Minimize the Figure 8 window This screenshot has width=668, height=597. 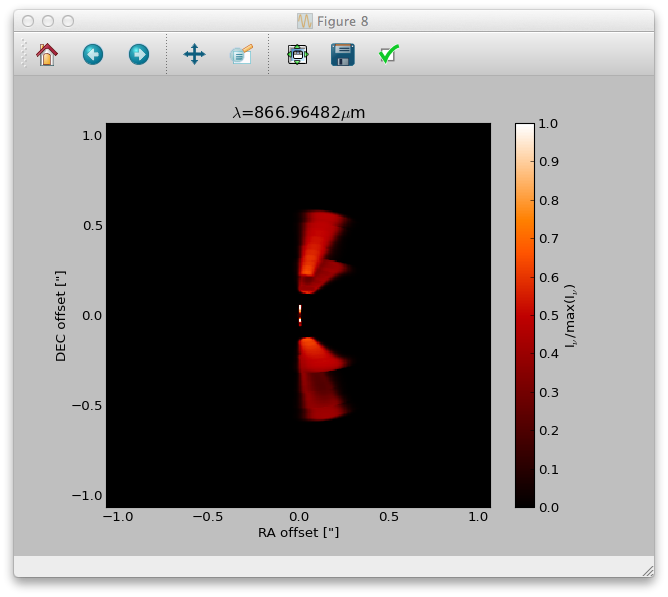[48, 21]
